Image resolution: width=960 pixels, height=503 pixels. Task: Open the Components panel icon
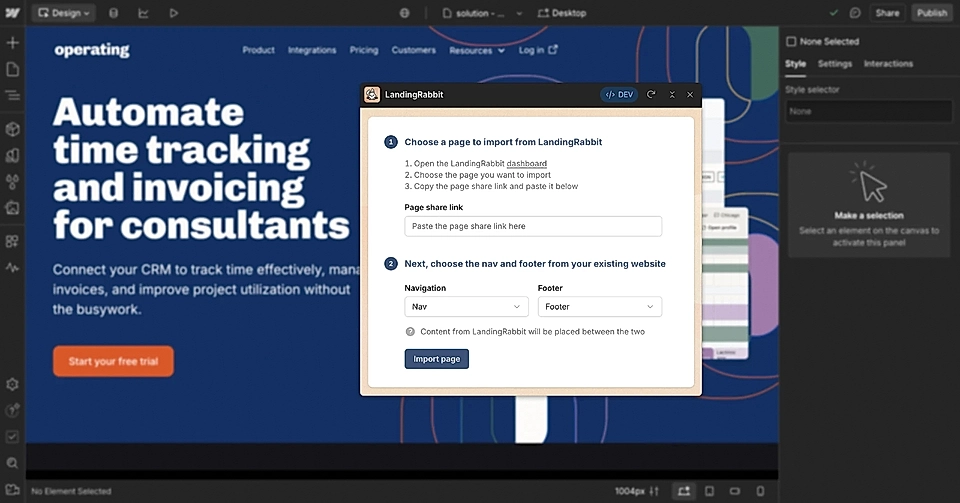[12, 129]
